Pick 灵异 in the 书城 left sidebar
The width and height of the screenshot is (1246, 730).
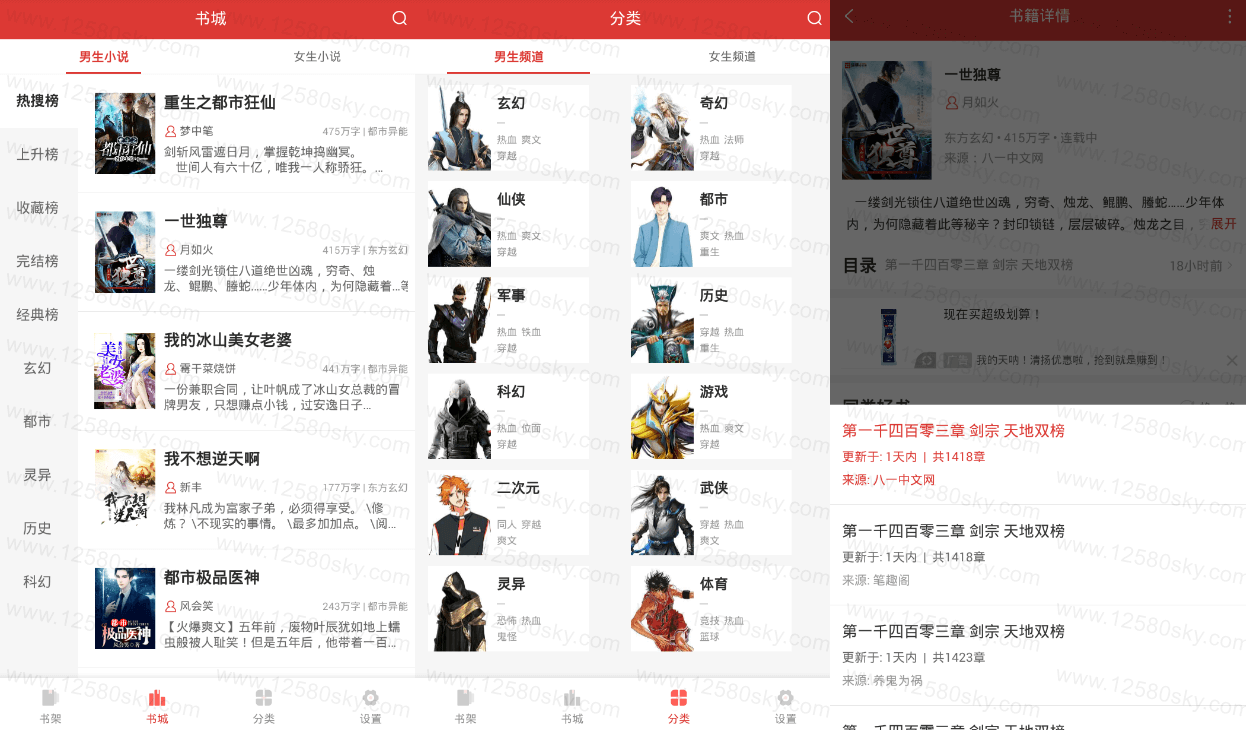click(38, 475)
